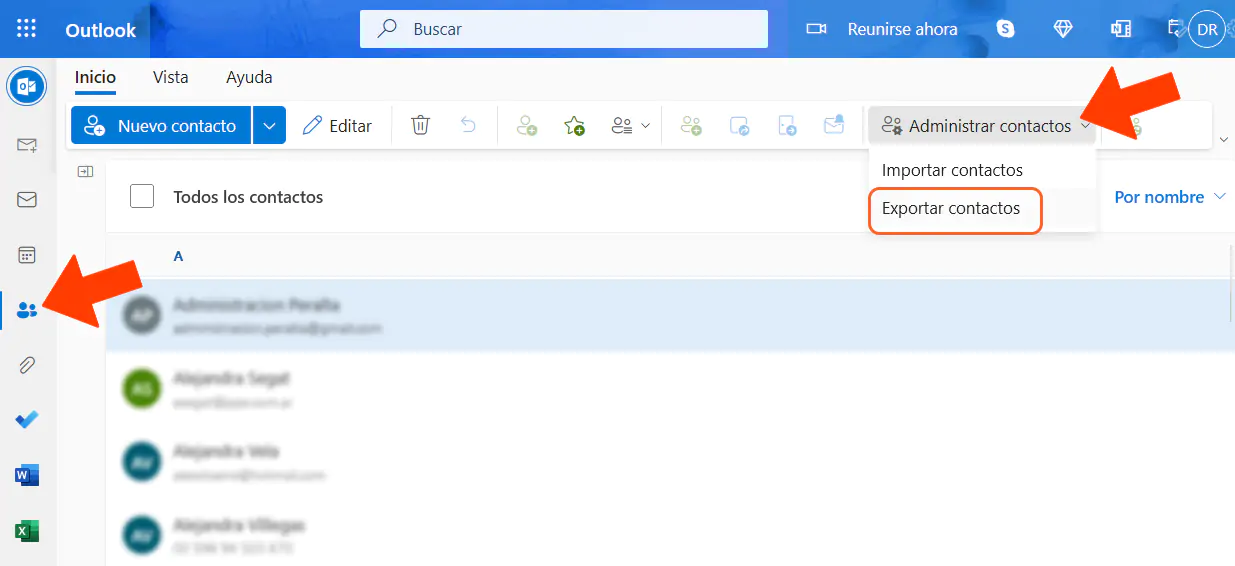The image size is (1235, 566).
Task: Click the Editar button
Action: click(x=338, y=126)
